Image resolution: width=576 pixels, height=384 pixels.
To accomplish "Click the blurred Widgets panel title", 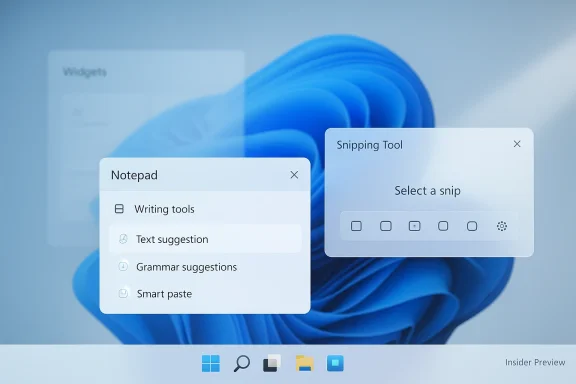I will click(84, 72).
